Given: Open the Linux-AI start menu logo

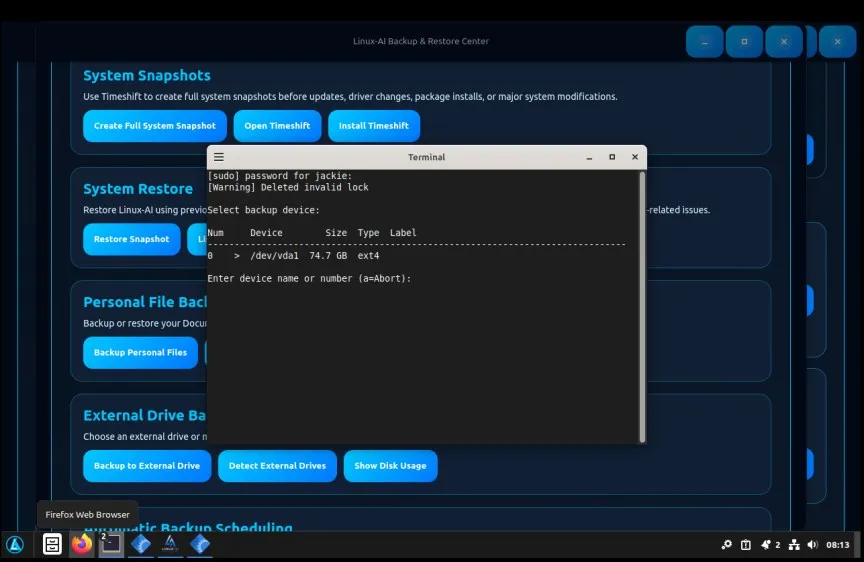Looking at the screenshot, I should [x=15, y=544].
